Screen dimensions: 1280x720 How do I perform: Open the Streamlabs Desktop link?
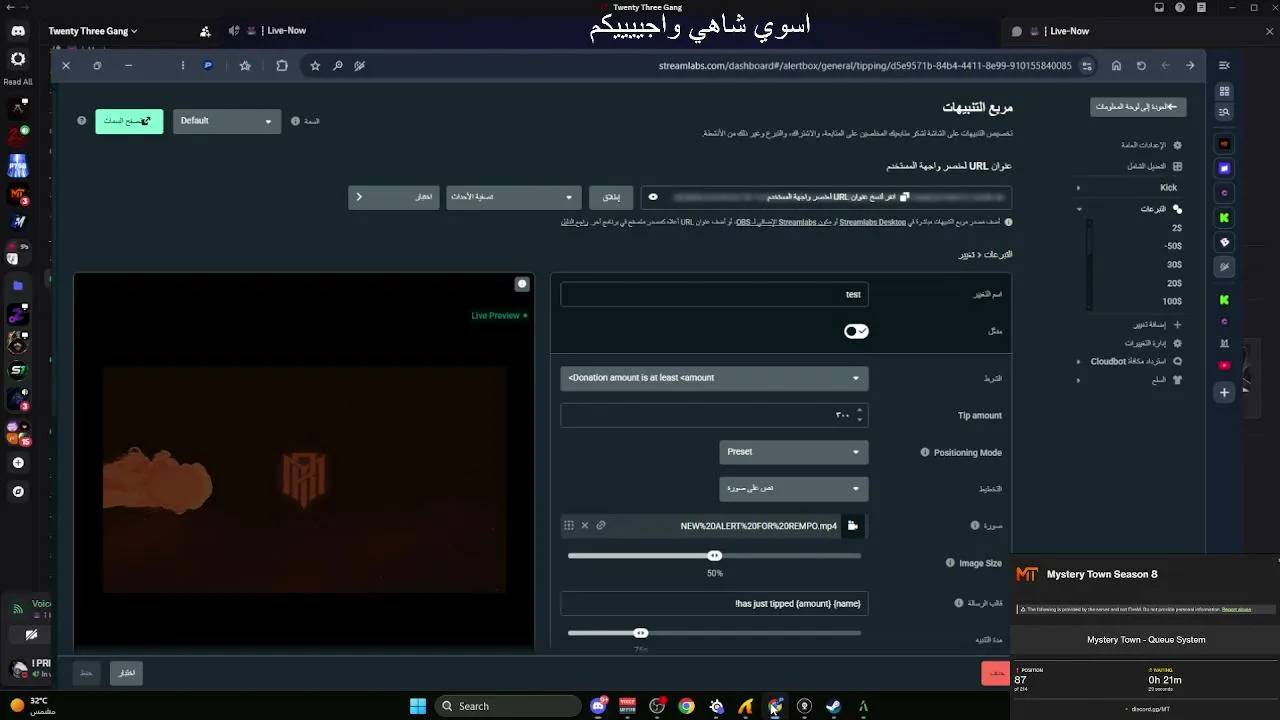(872, 222)
